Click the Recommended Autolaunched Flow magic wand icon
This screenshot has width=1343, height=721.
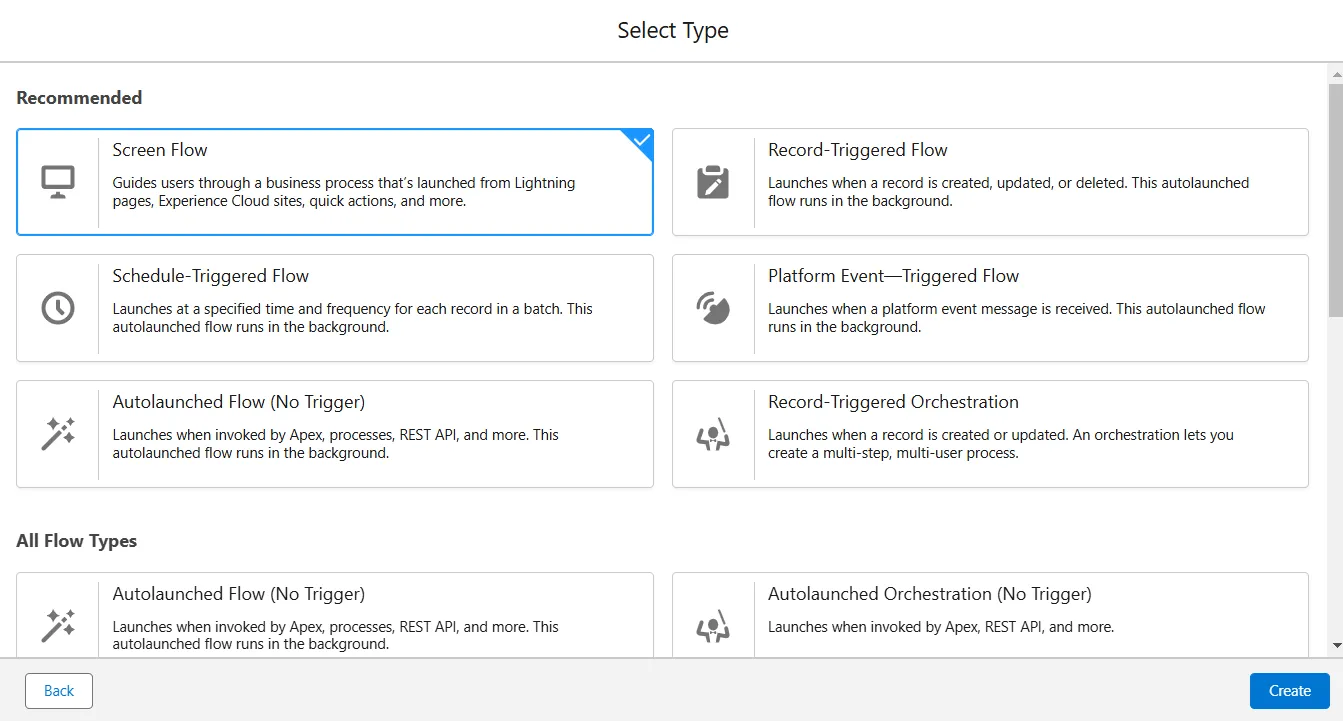(58, 434)
